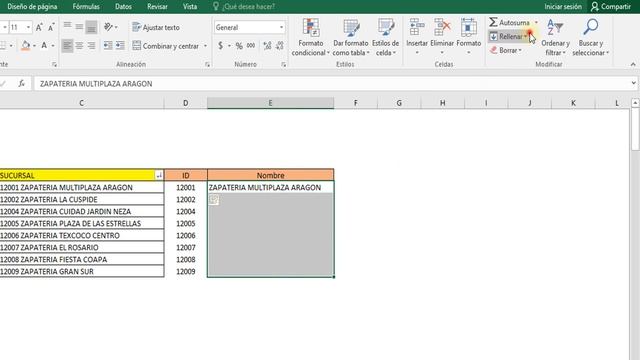Open Dar formato como tabla gallery
Viewport: 640px width, 360px height.
point(351,38)
